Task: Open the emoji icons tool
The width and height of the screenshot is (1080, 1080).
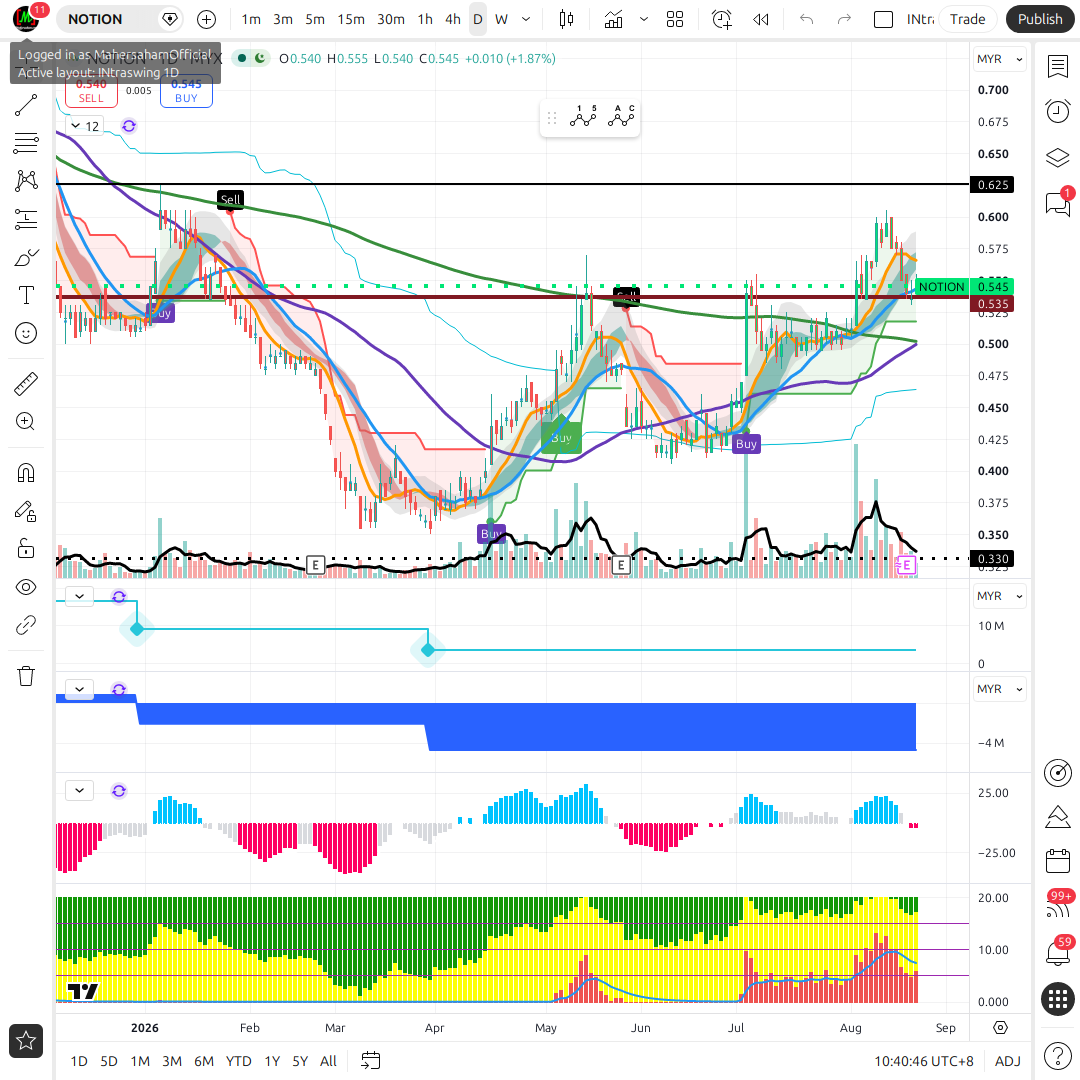Action: click(x=25, y=333)
